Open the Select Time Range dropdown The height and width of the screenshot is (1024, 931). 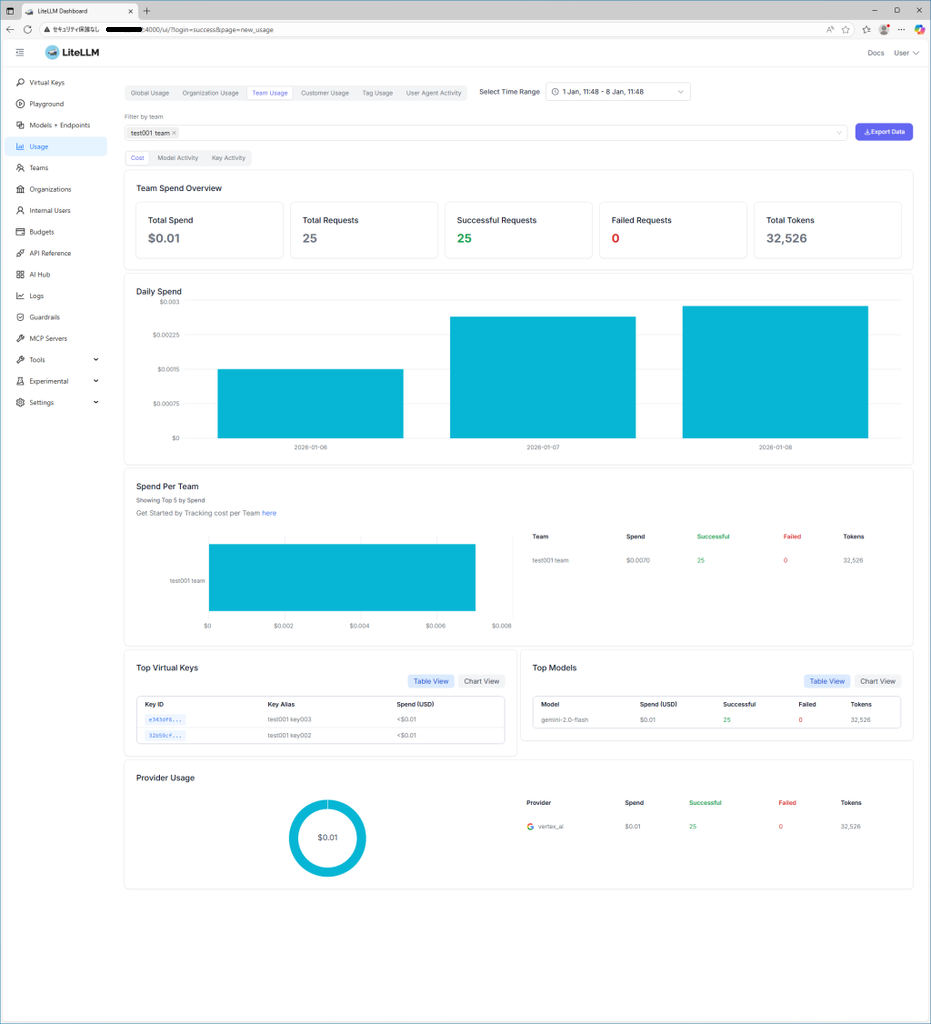click(x=618, y=92)
